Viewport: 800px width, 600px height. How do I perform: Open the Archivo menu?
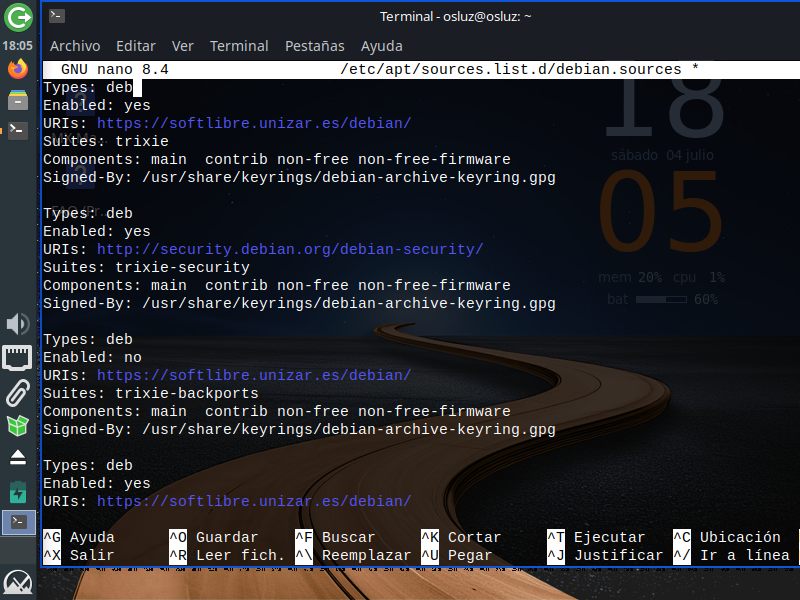click(x=75, y=46)
